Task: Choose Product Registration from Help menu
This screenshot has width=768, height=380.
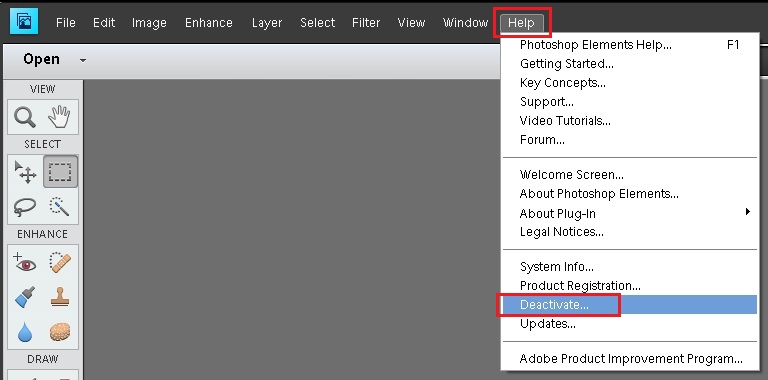Action: [629, 286]
